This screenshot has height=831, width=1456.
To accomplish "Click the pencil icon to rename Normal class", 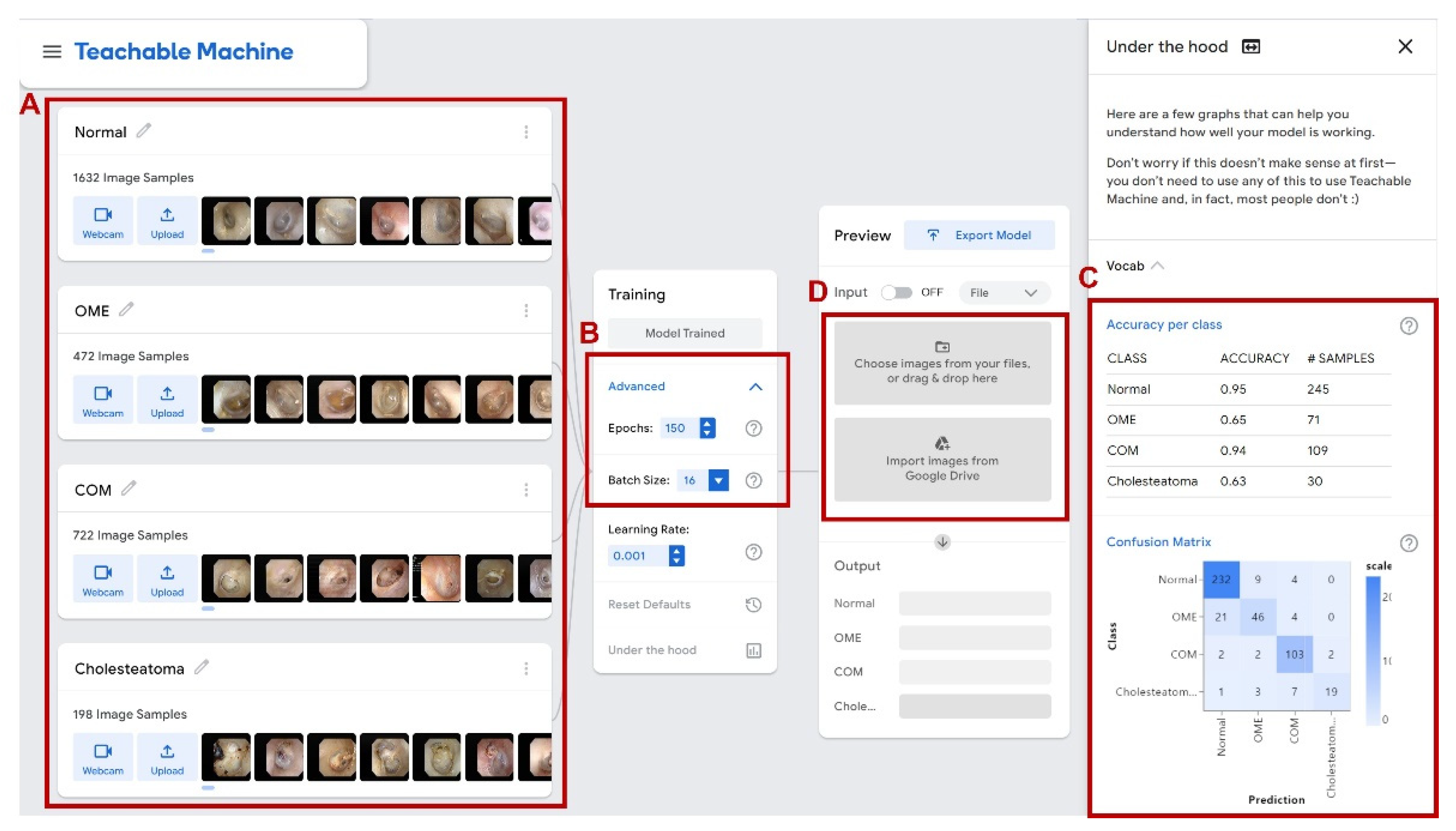I will (144, 131).
